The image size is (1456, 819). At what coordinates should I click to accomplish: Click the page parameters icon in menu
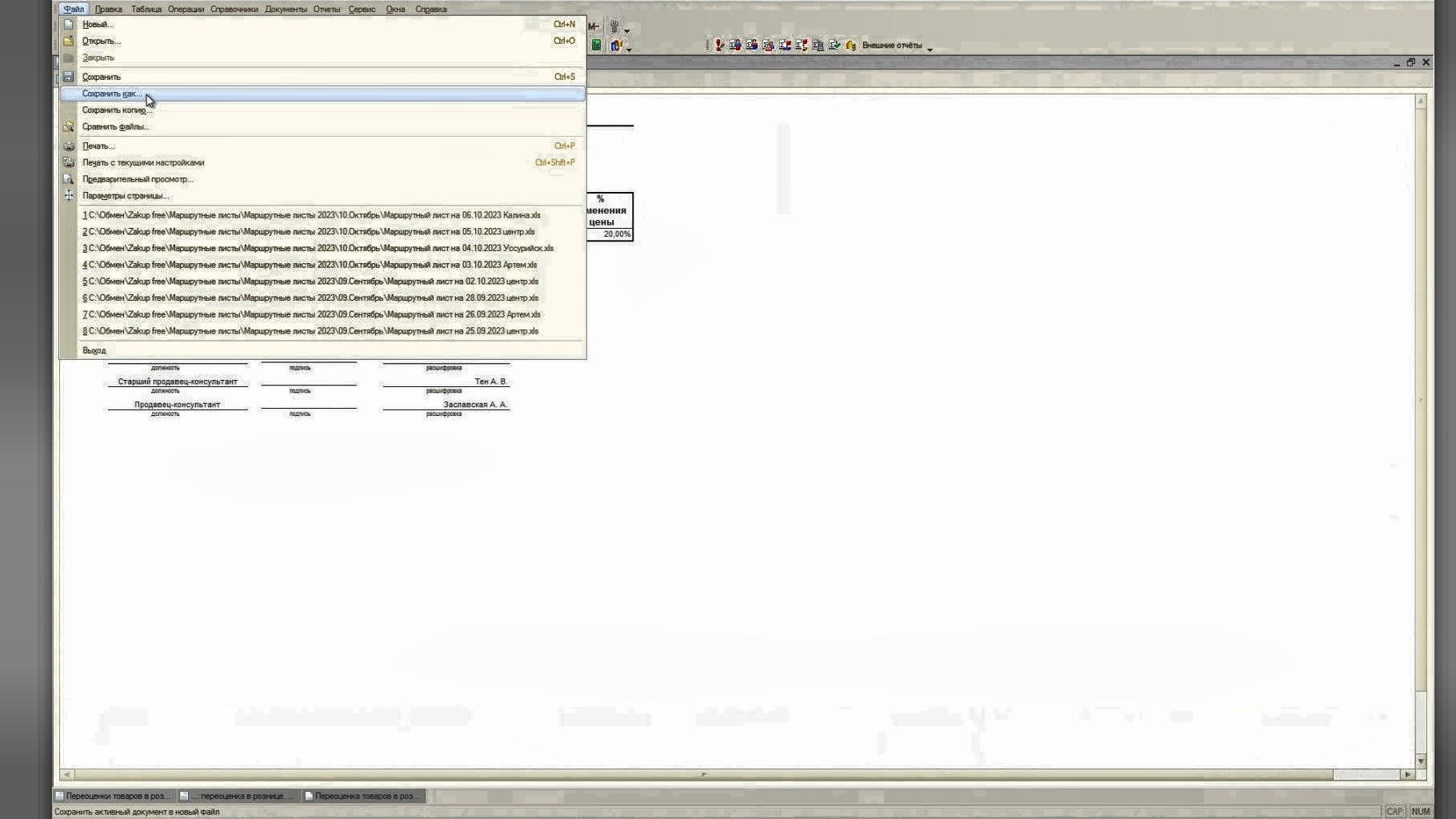pyautogui.click(x=69, y=195)
